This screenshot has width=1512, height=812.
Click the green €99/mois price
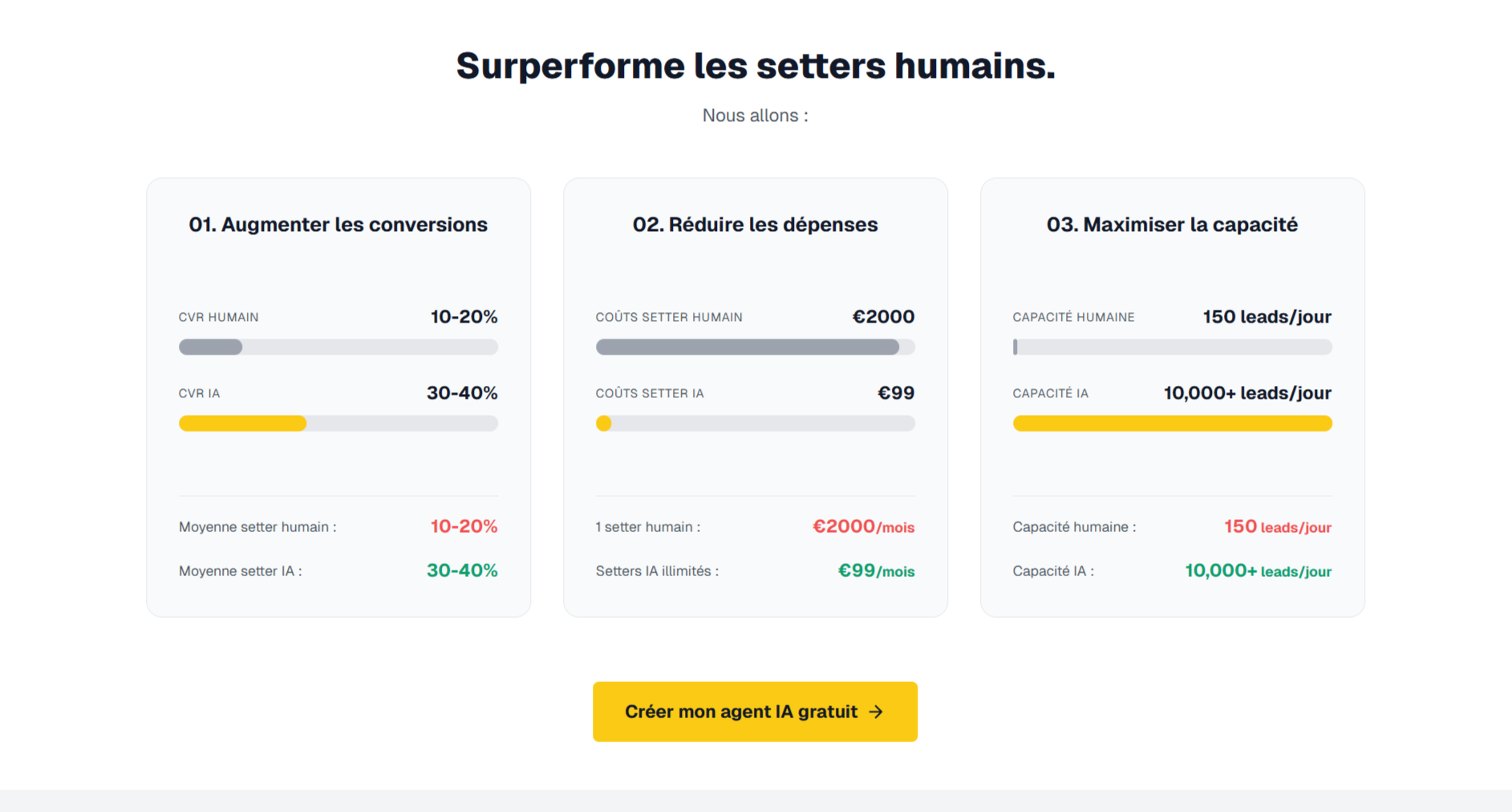(x=876, y=570)
